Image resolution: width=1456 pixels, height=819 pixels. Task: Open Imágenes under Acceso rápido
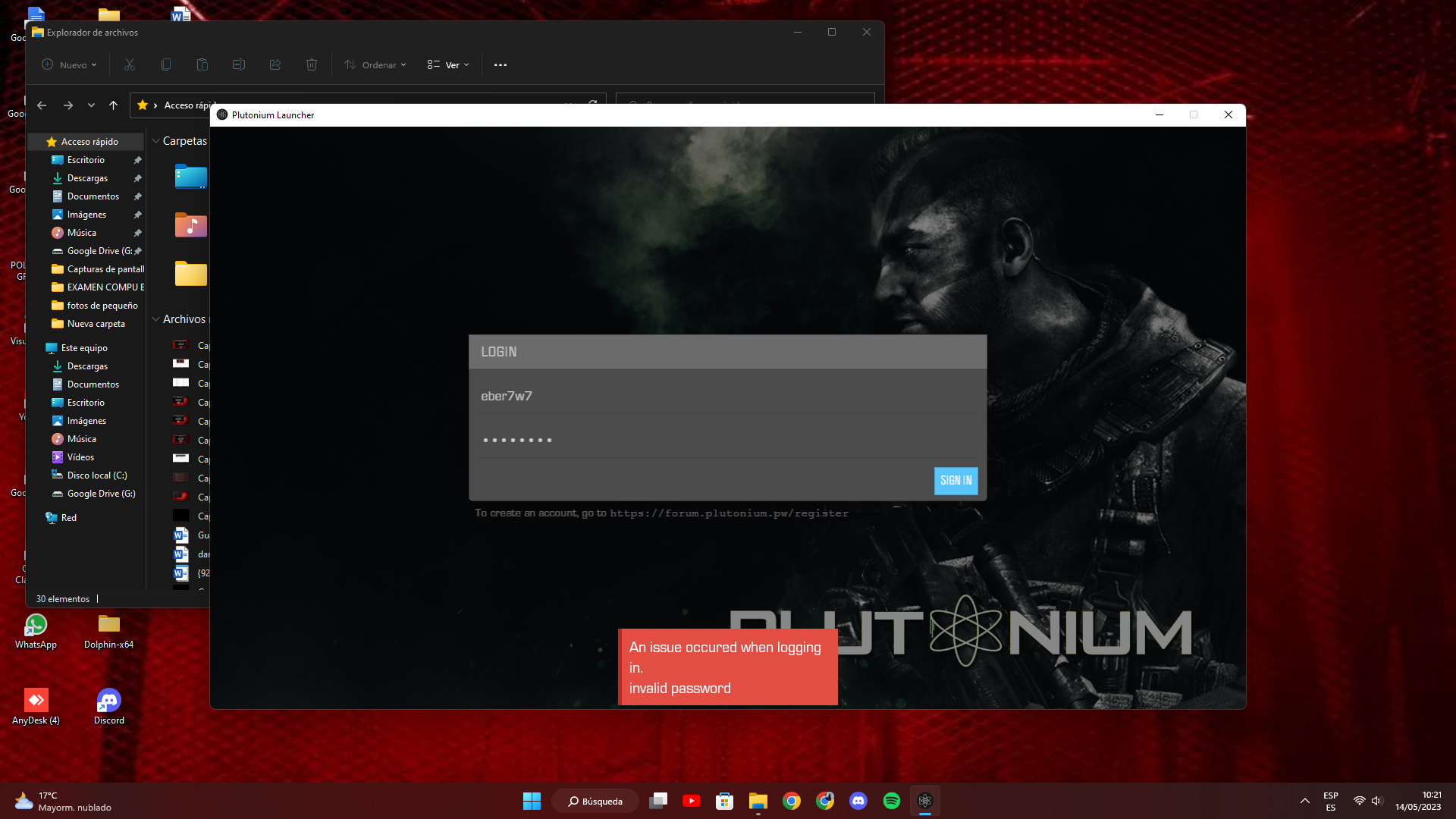point(86,215)
